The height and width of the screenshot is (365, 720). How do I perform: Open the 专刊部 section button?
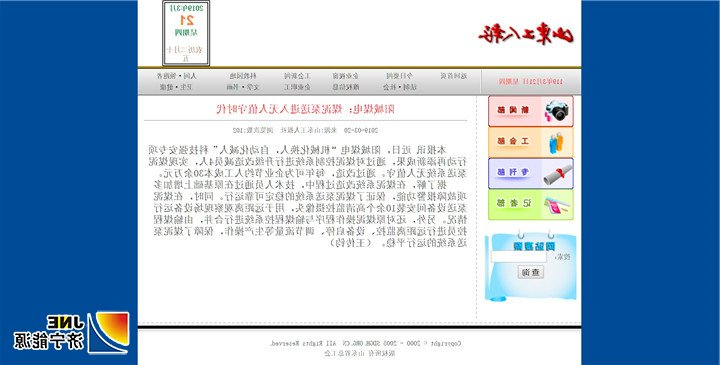531,174
